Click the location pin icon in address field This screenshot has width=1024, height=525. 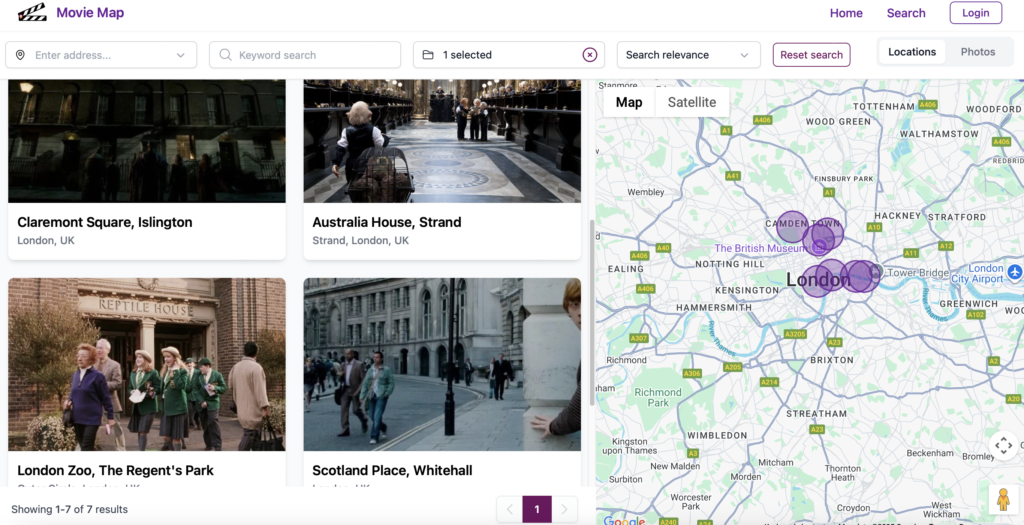(x=21, y=55)
